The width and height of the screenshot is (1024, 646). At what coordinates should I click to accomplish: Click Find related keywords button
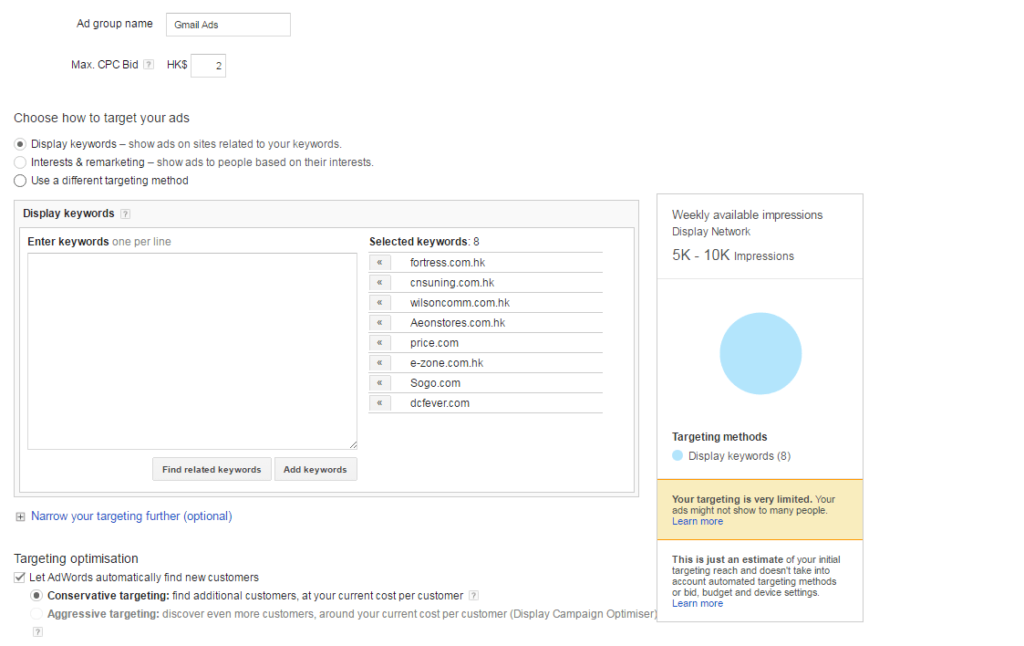coord(212,470)
